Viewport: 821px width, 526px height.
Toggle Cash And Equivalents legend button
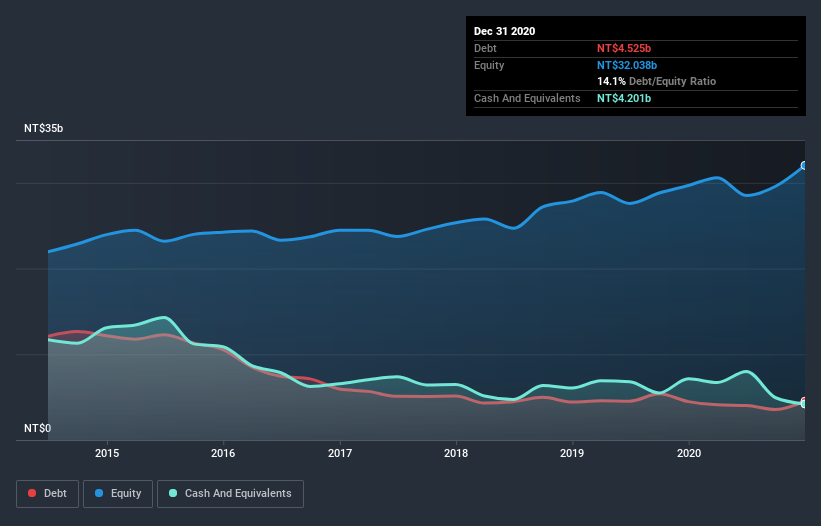point(230,493)
